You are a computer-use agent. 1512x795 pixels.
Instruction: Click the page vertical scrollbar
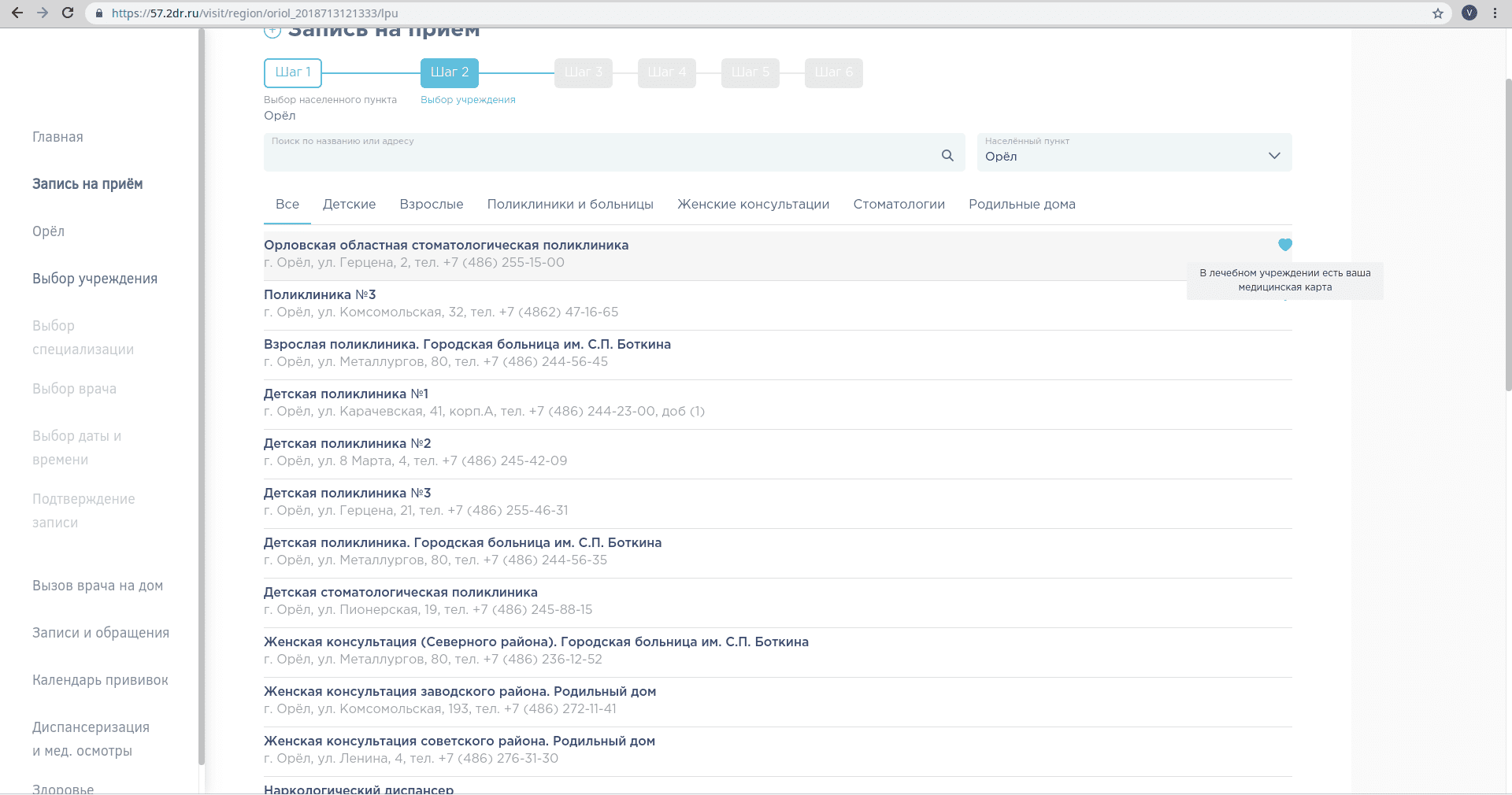click(x=1507, y=236)
